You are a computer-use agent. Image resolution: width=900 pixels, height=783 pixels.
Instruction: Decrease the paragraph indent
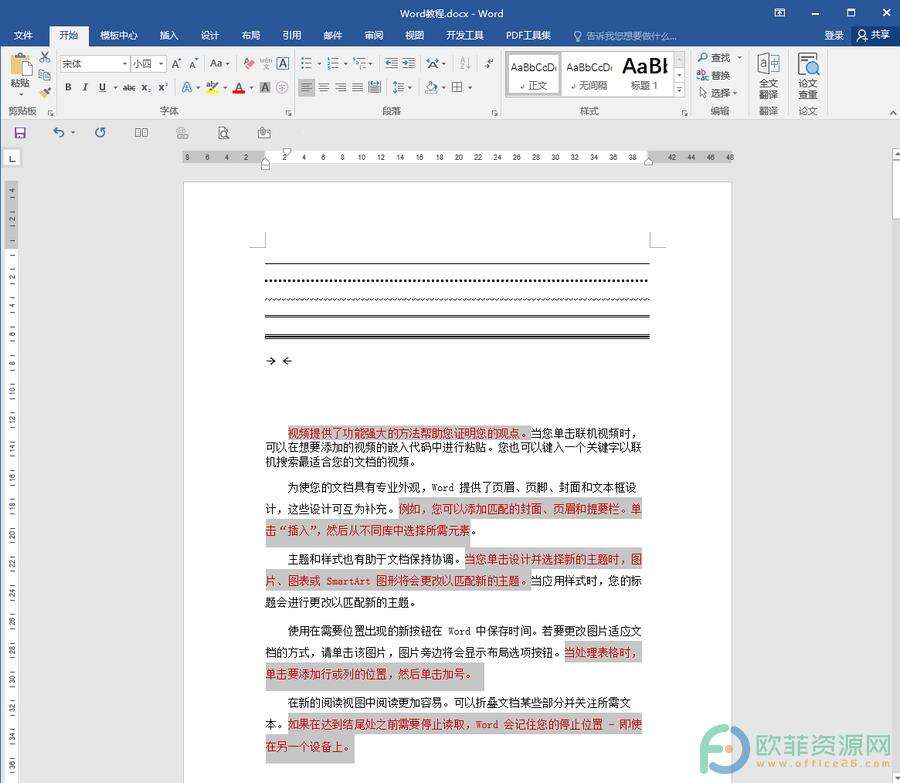point(391,64)
